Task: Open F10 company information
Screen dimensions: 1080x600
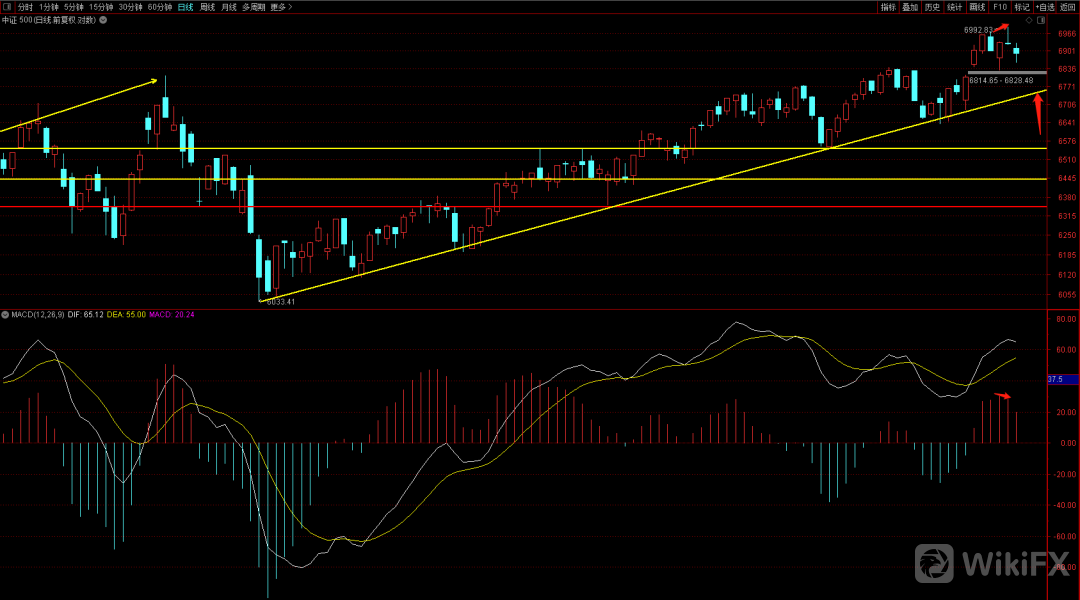Action: (x=999, y=7)
